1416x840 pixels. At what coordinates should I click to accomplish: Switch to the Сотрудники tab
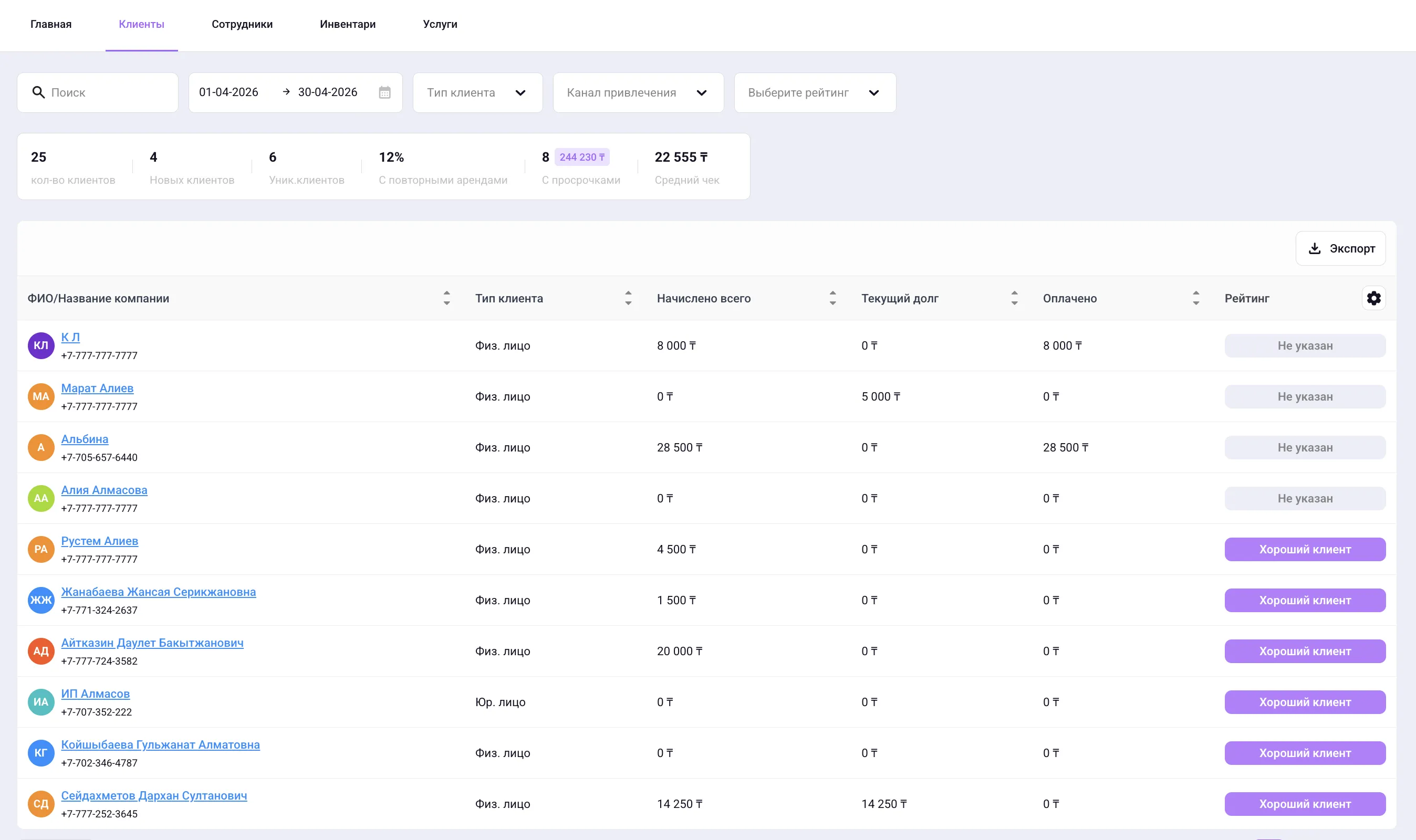point(242,24)
